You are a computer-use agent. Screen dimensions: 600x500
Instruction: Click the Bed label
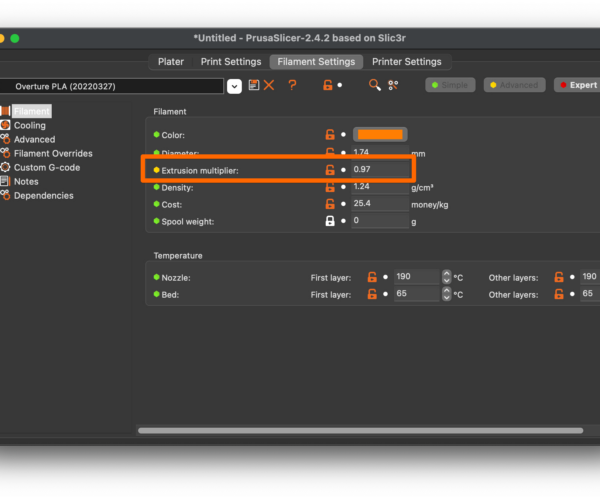click(x=170, y=295)
